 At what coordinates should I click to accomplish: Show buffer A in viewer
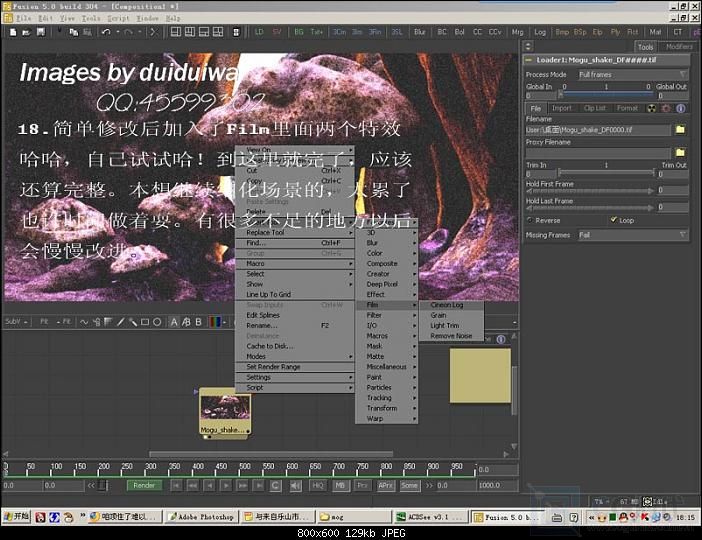point(174,322)
